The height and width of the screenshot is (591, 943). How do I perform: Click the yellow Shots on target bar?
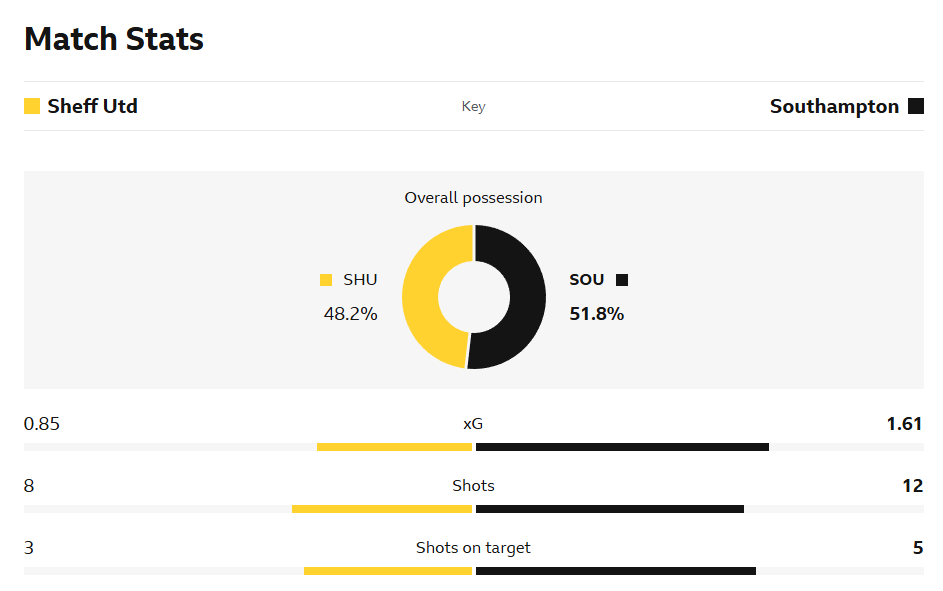[388, 571]
